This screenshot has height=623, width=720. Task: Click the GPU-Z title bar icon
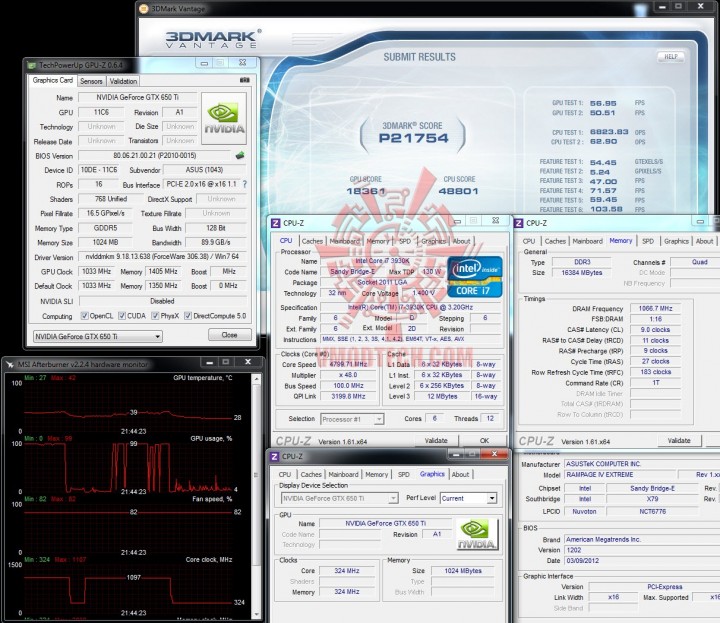pyautogui.click(x=31, y=65)
